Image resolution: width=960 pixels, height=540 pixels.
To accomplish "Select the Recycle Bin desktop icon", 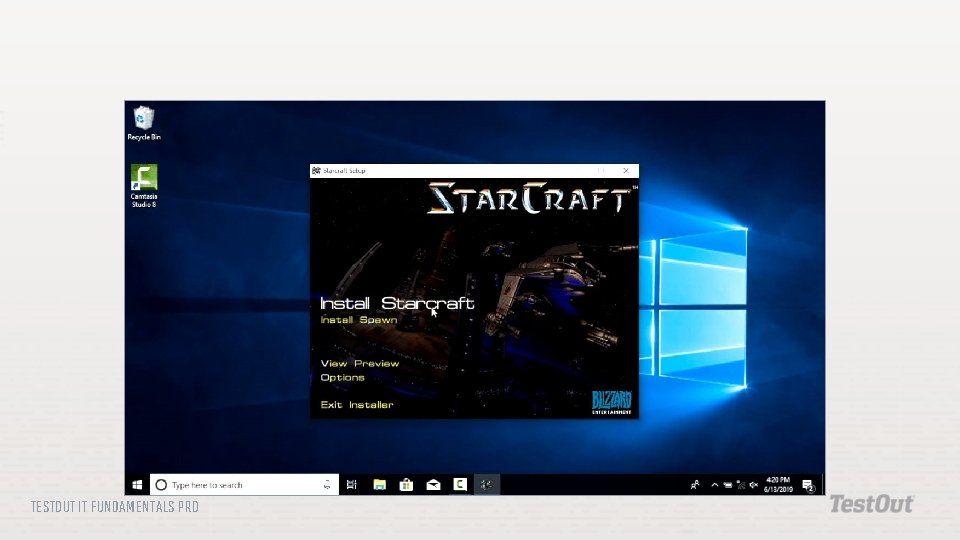I will tap(144, 123).
